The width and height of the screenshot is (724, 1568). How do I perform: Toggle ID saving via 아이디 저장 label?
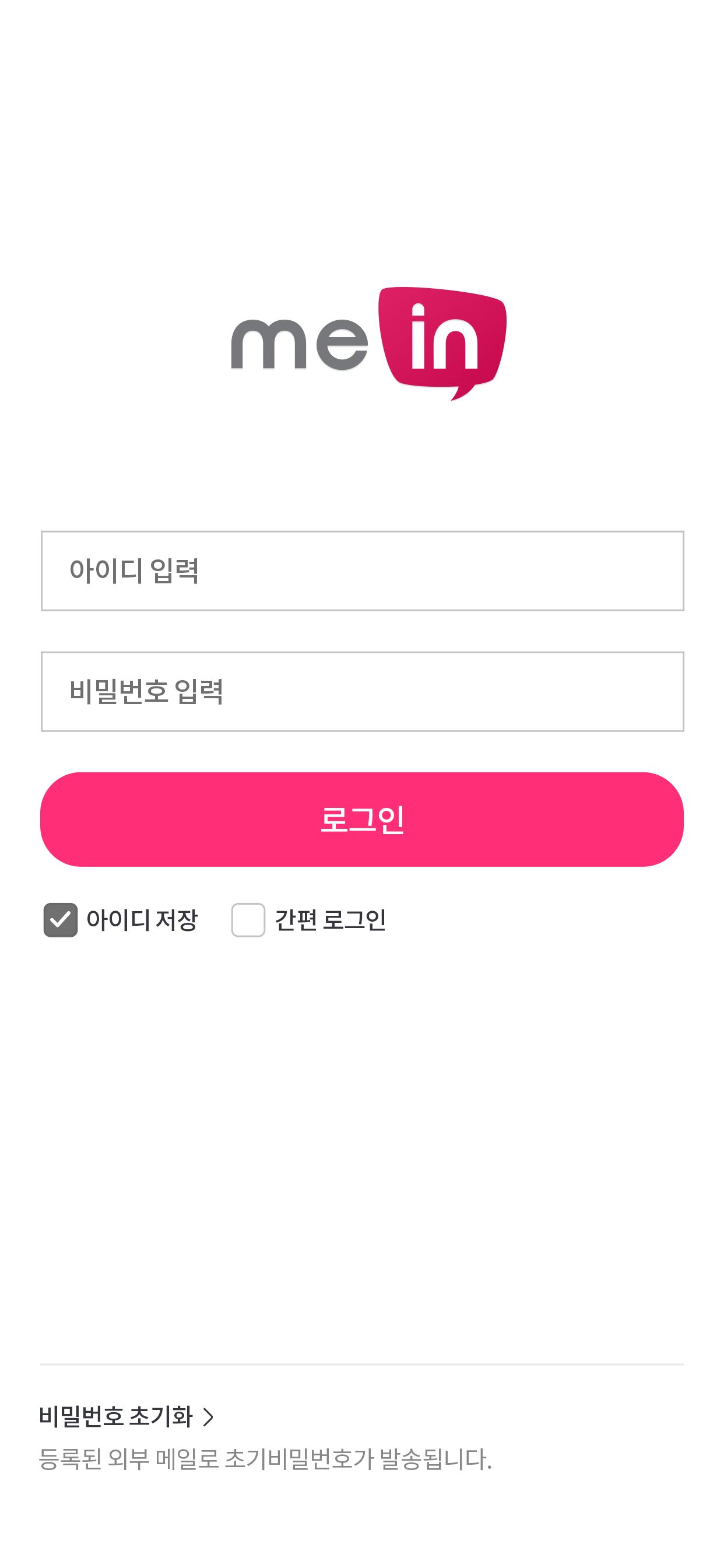(142, 920)
